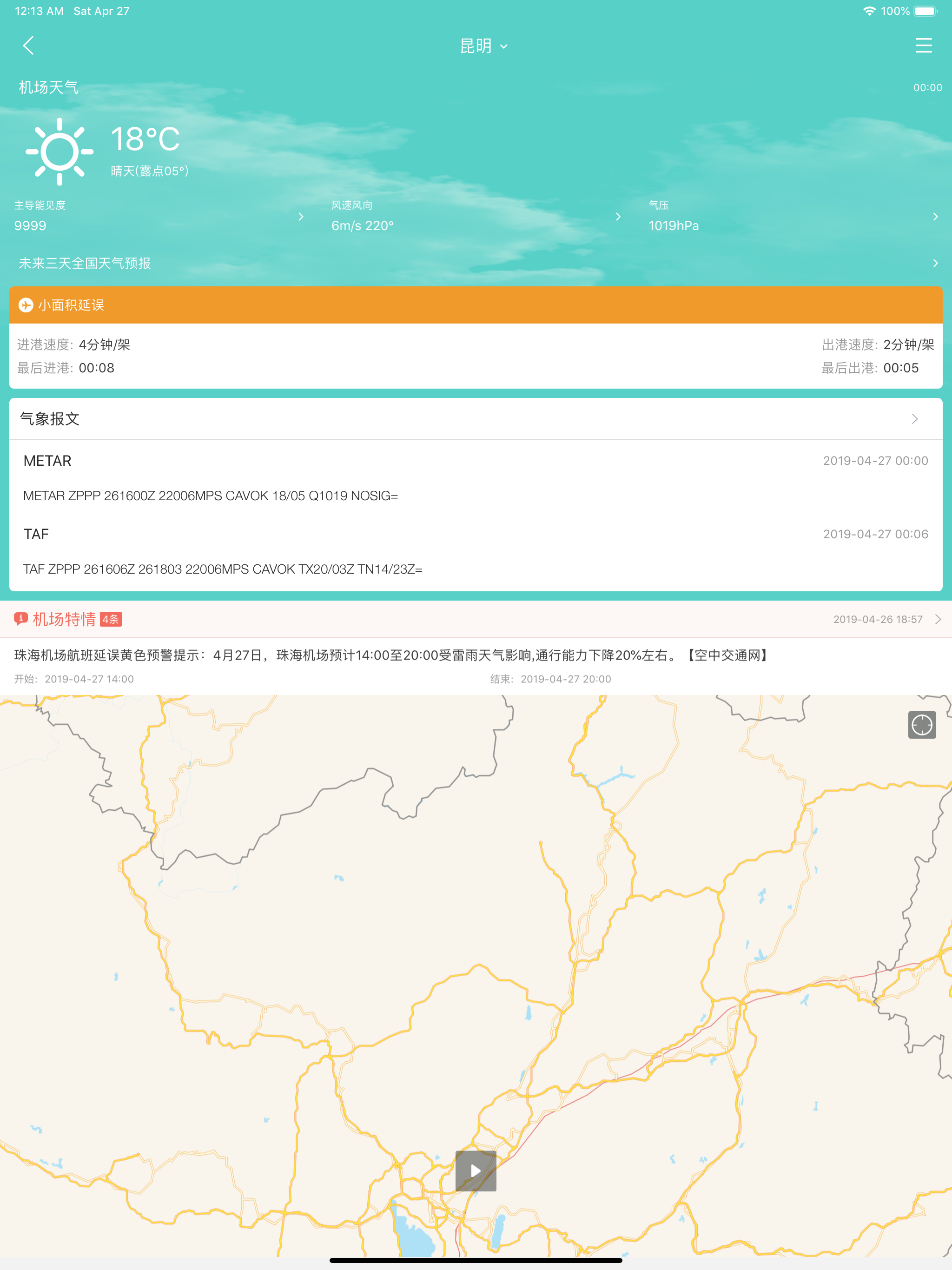Screen dimensions: 952x1270
Task: Tap the 1019hPa pressure value
Action: pyautogui.click(x=674, y=225)
